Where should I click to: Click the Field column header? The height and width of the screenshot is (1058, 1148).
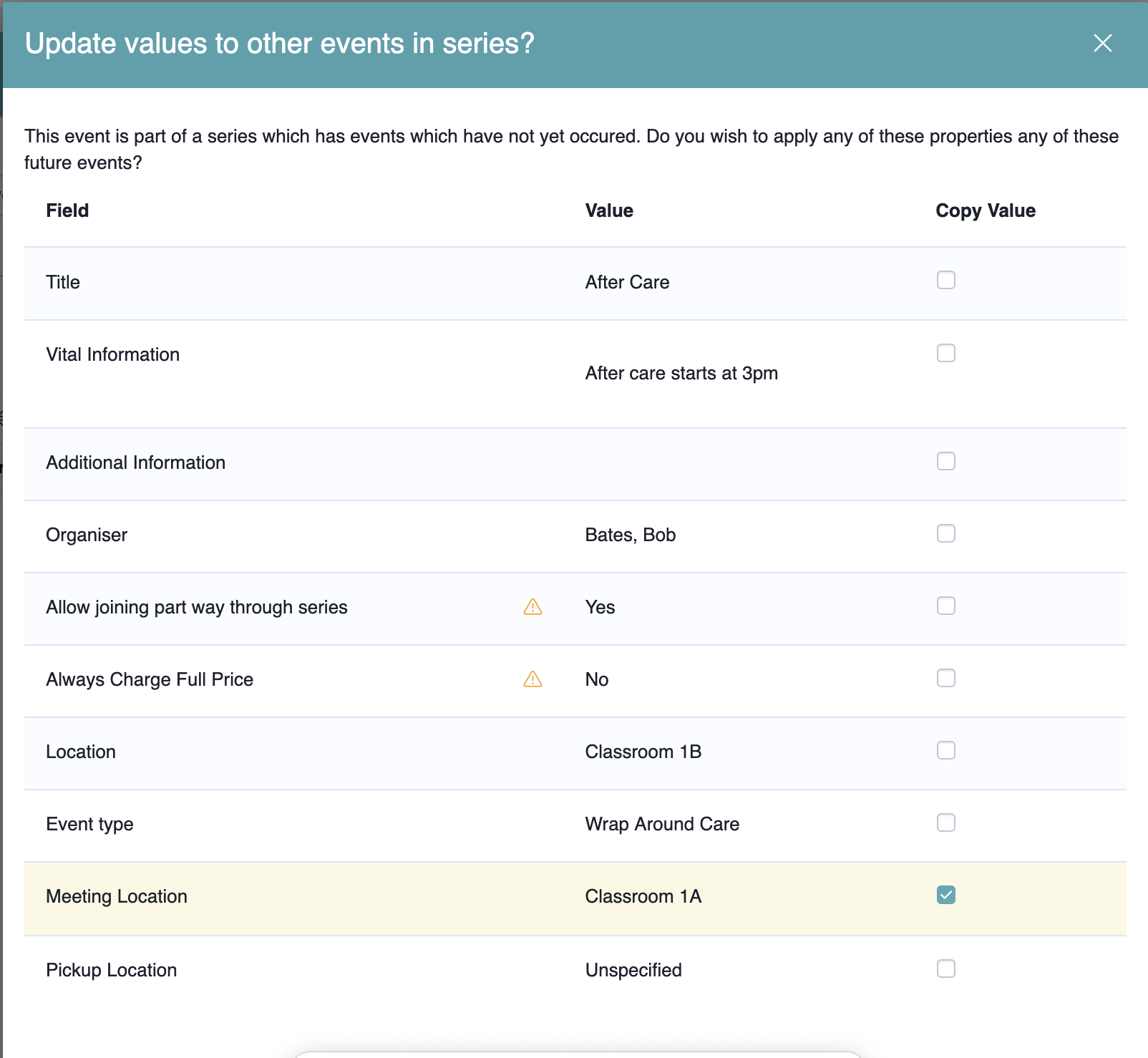point(67,210)
